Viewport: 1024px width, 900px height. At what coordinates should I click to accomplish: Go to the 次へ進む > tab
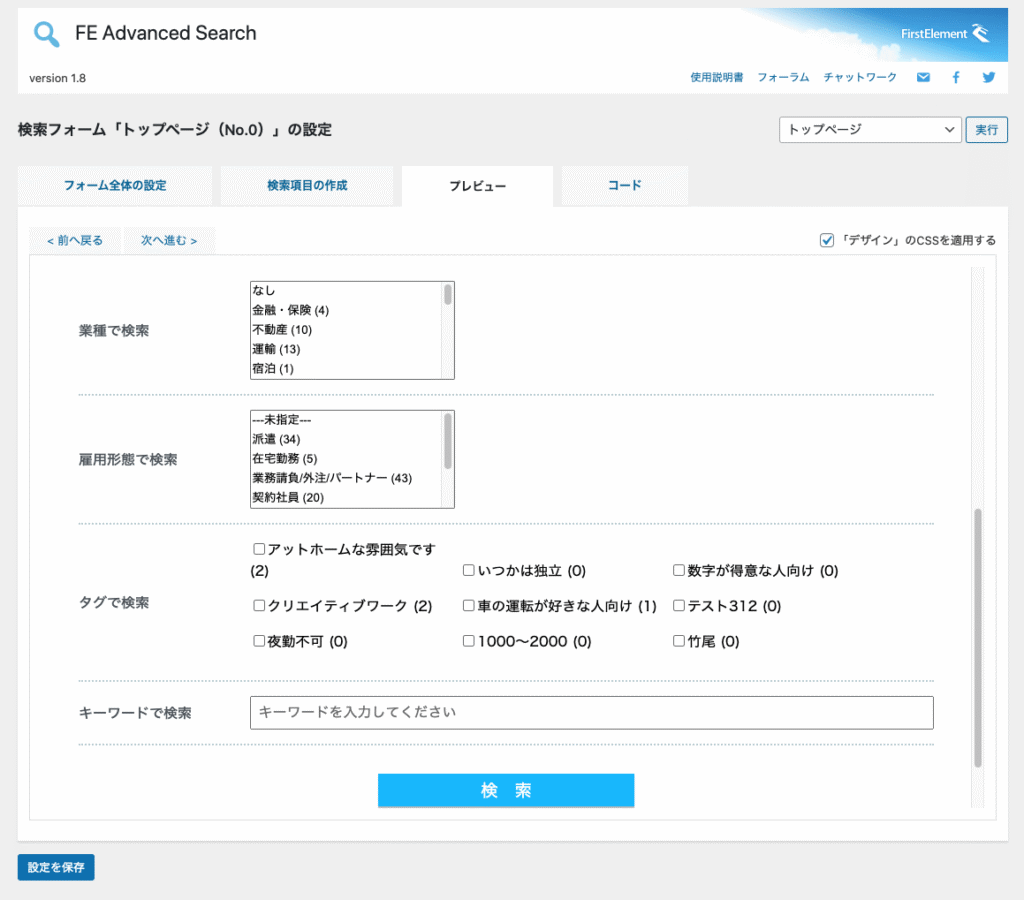click(169, 240)
